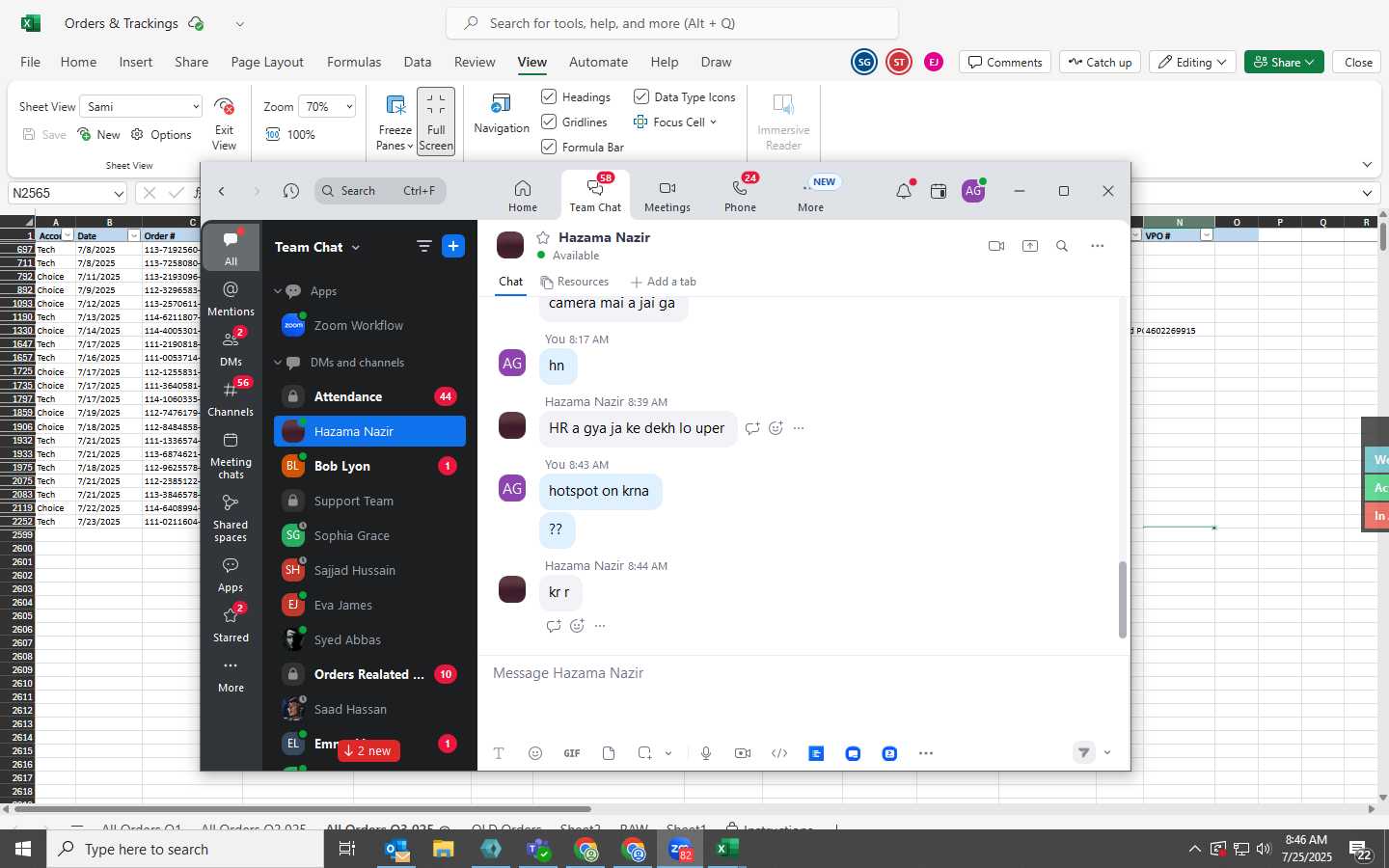The height and width of the screenshot is (868, 1389).
Task: Star the Hazama Nazir chat
Action: click(543, 237)
